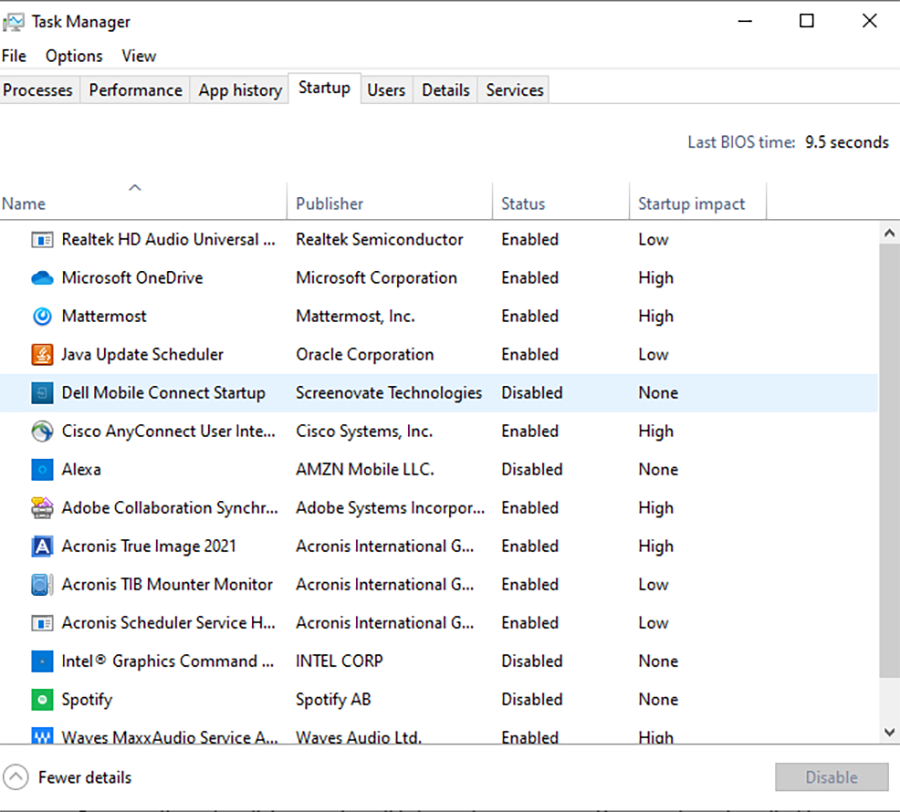Click the Task Manager title bar icon

tap(14, 22)
